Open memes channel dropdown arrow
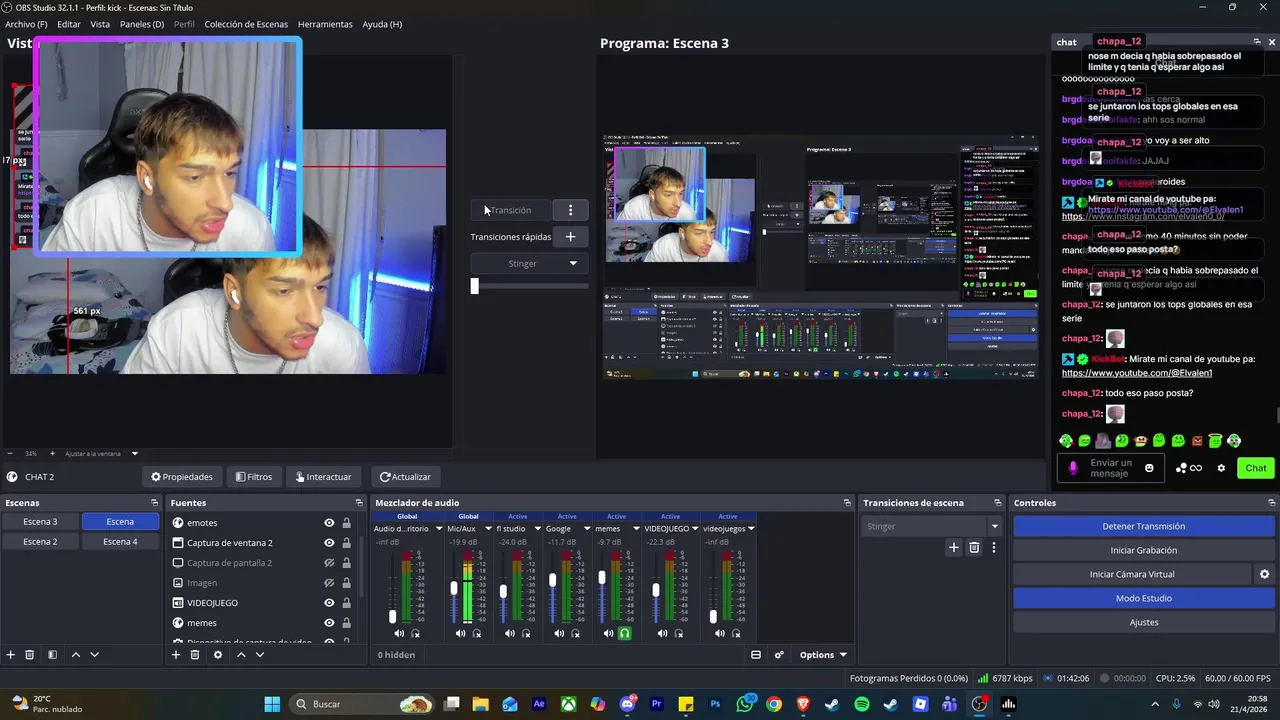1280x720 pixels. pos(635,529)
